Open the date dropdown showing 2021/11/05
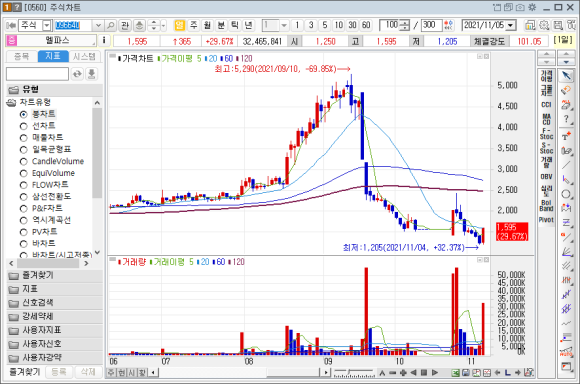The height and width of the screenshot is (384, 580). tap(511, 25)
